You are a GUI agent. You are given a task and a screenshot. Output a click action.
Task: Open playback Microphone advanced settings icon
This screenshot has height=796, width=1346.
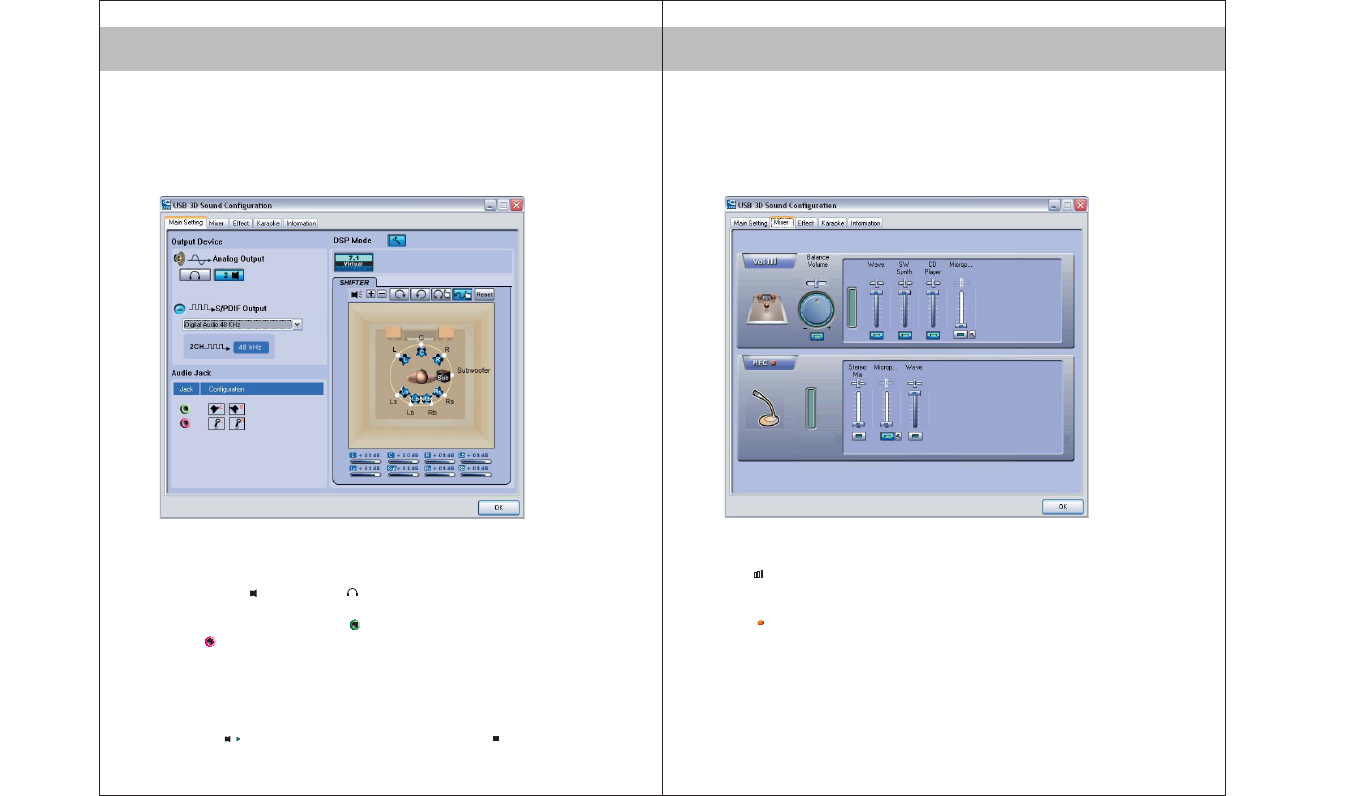point(972,335)
